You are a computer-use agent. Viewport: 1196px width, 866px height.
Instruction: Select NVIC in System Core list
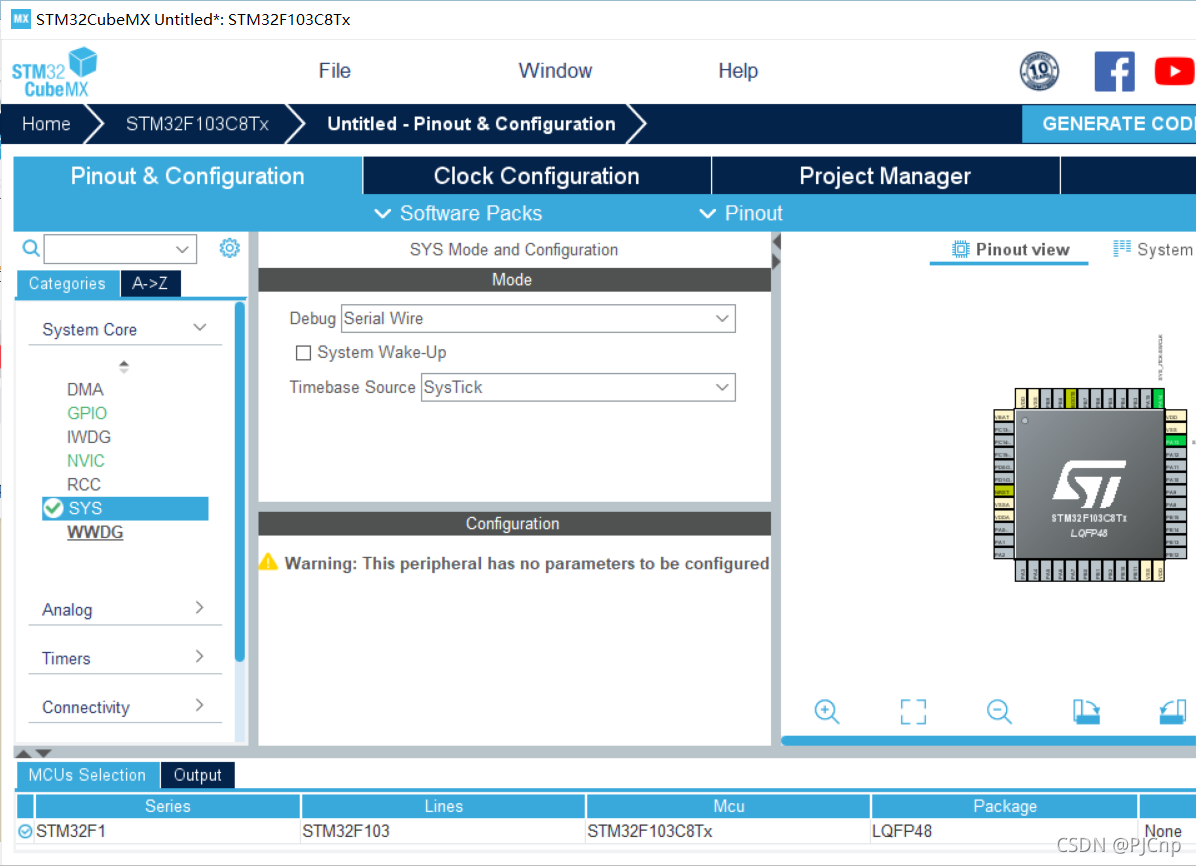[x=85, y=460]
